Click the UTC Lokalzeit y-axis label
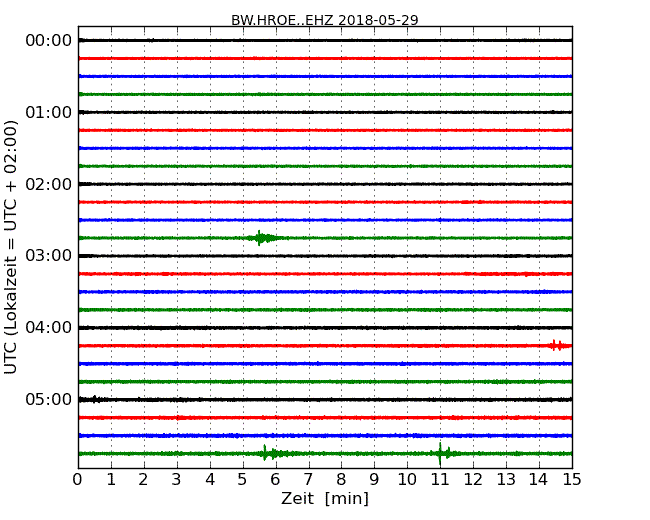This screenshot has height=520, width=650. pyautogui.click(x=11, y=248)
